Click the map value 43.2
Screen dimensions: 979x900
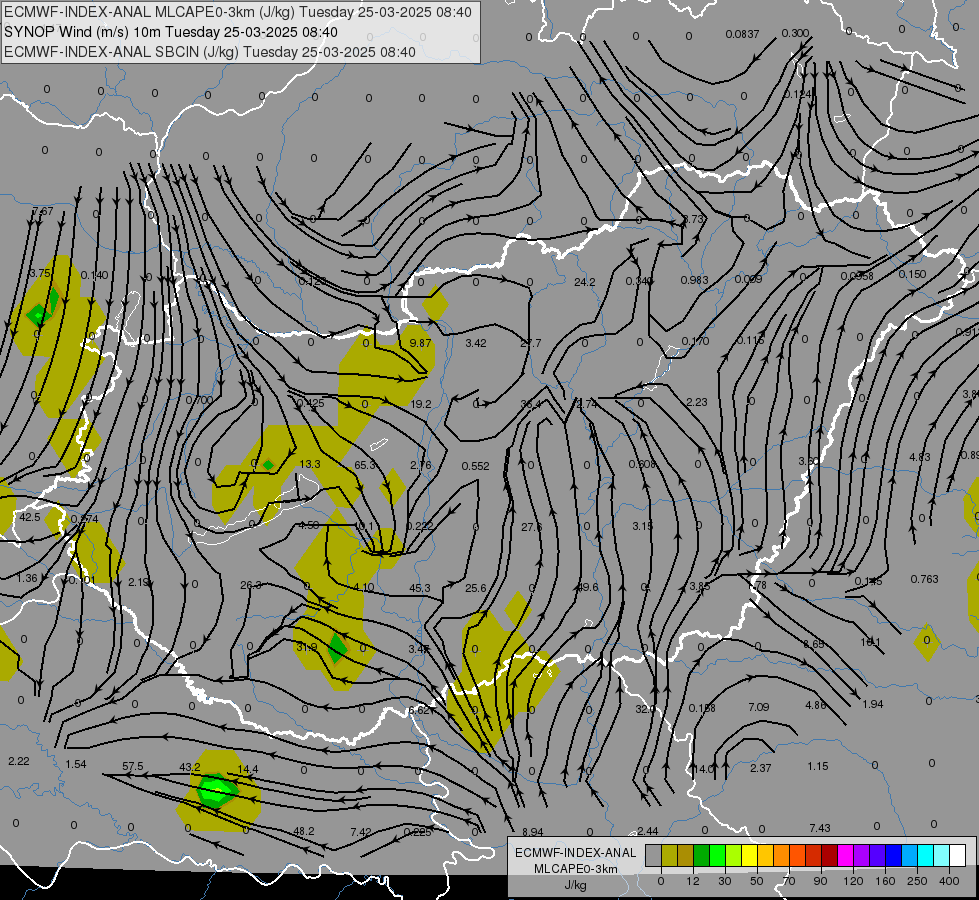(x=190, y=767)
